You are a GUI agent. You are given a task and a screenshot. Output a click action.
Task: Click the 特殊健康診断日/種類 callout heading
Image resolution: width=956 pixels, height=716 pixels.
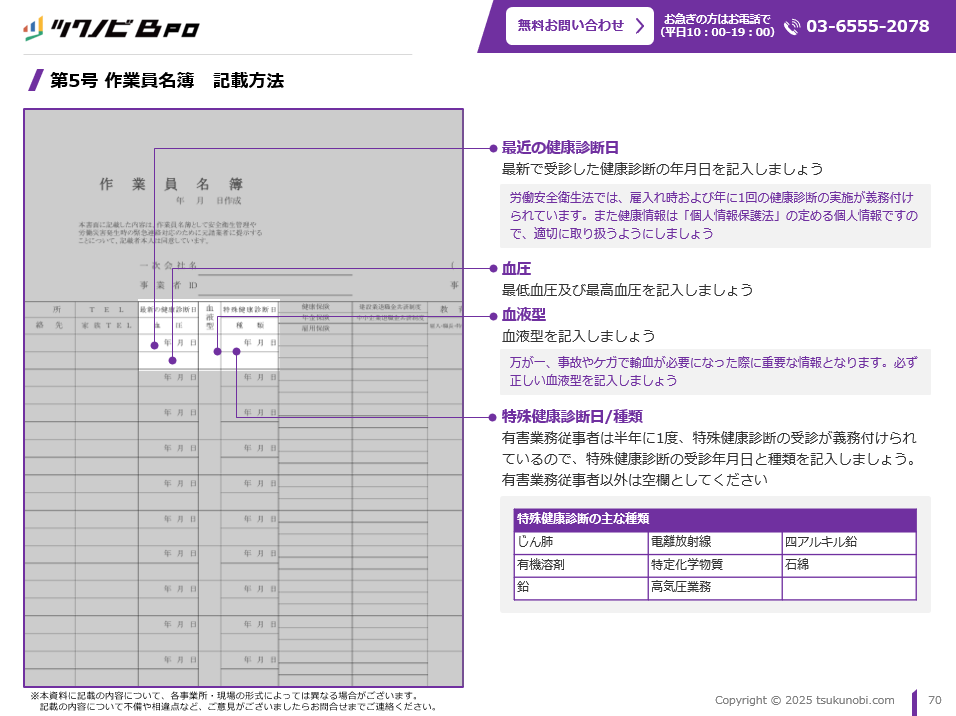click(x=572, y=417)
